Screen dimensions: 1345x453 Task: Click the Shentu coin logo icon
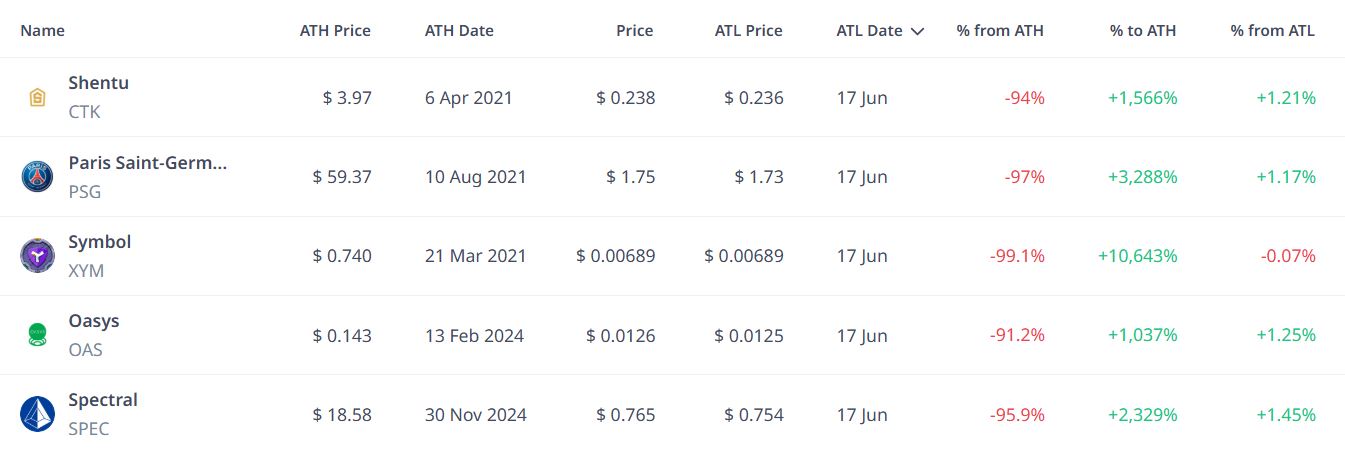tap(37, 98)
